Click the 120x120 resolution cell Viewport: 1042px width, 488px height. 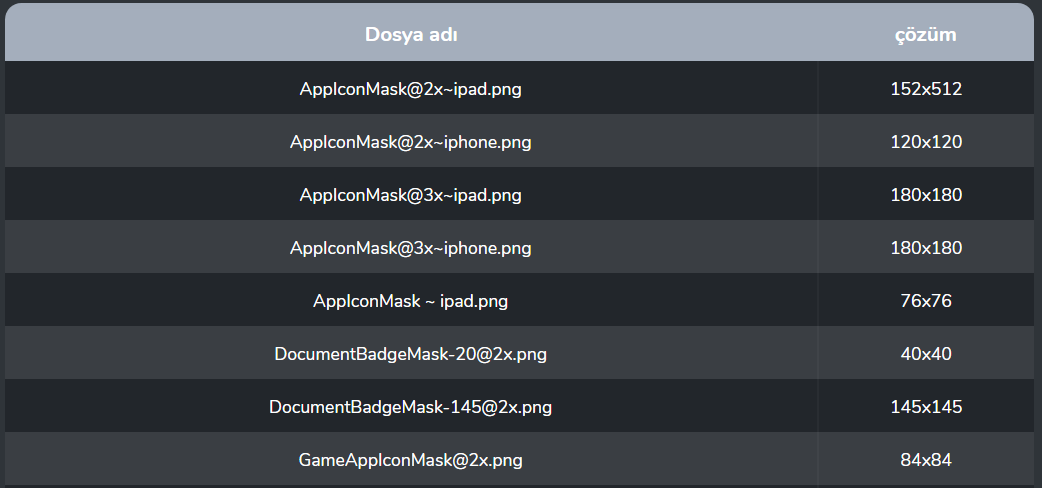pos(926,142)
